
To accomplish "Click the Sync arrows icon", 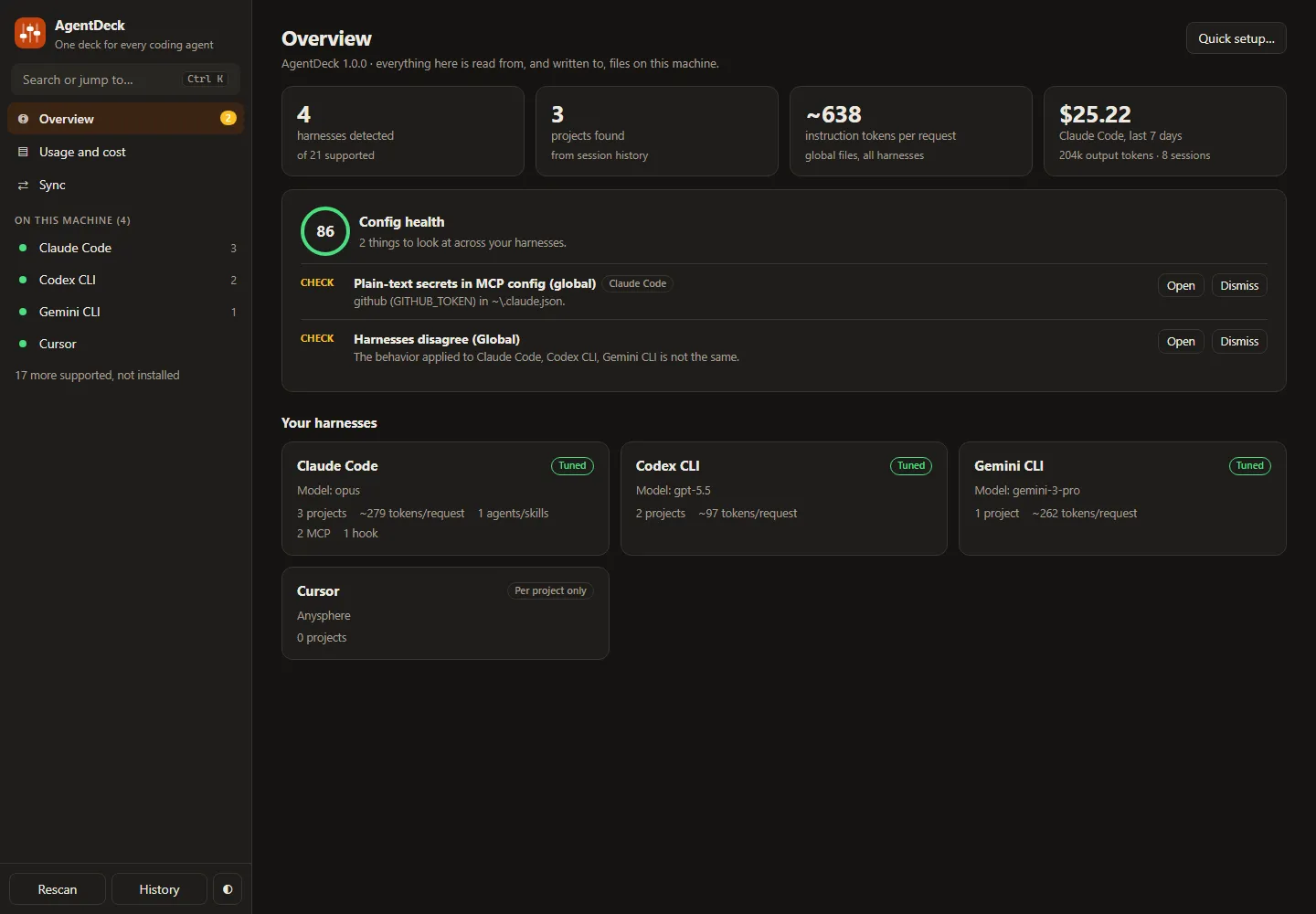I will pyautogui.click(x=23, y=185).
